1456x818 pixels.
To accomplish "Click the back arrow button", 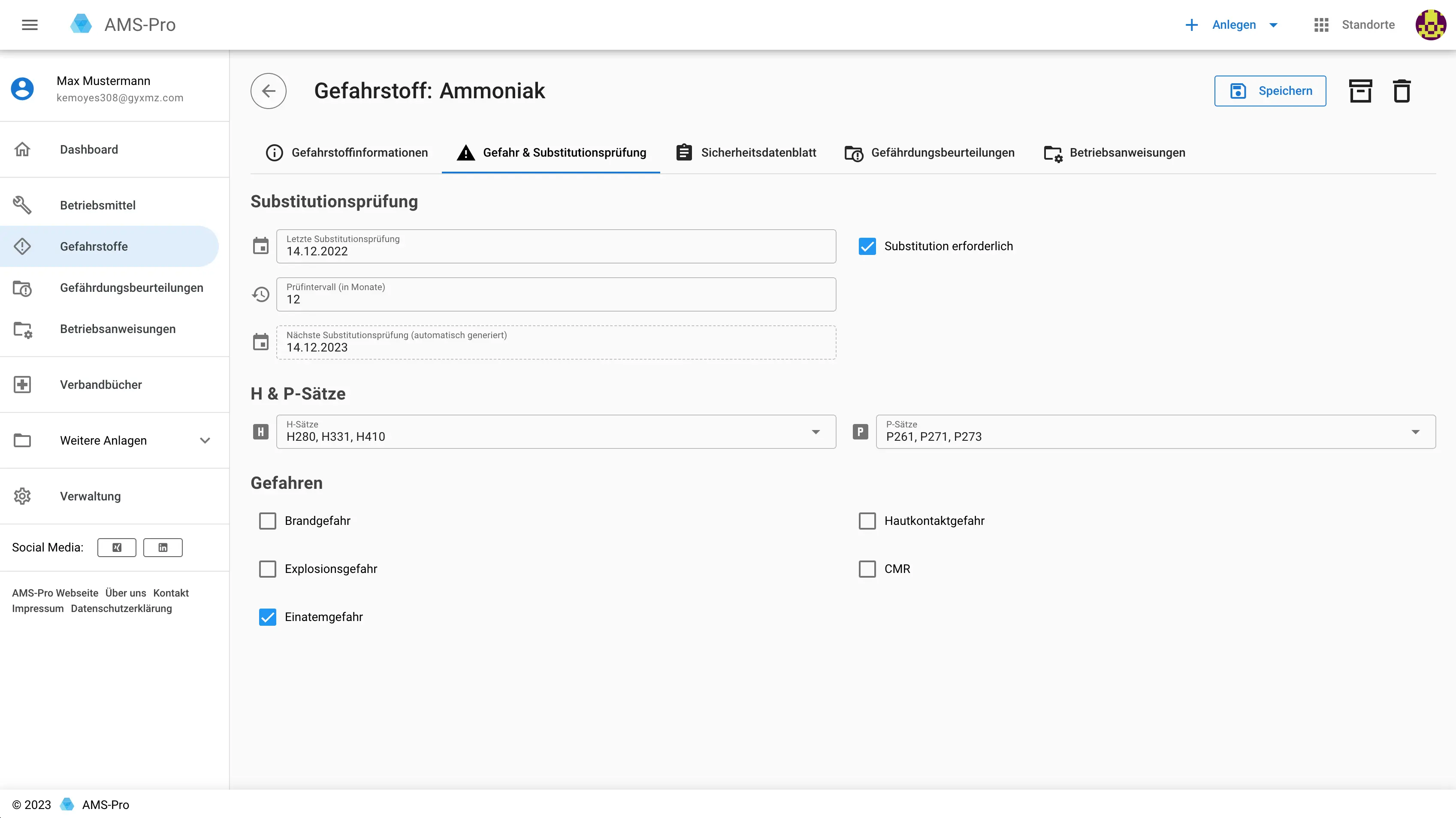I will (269, 91).
